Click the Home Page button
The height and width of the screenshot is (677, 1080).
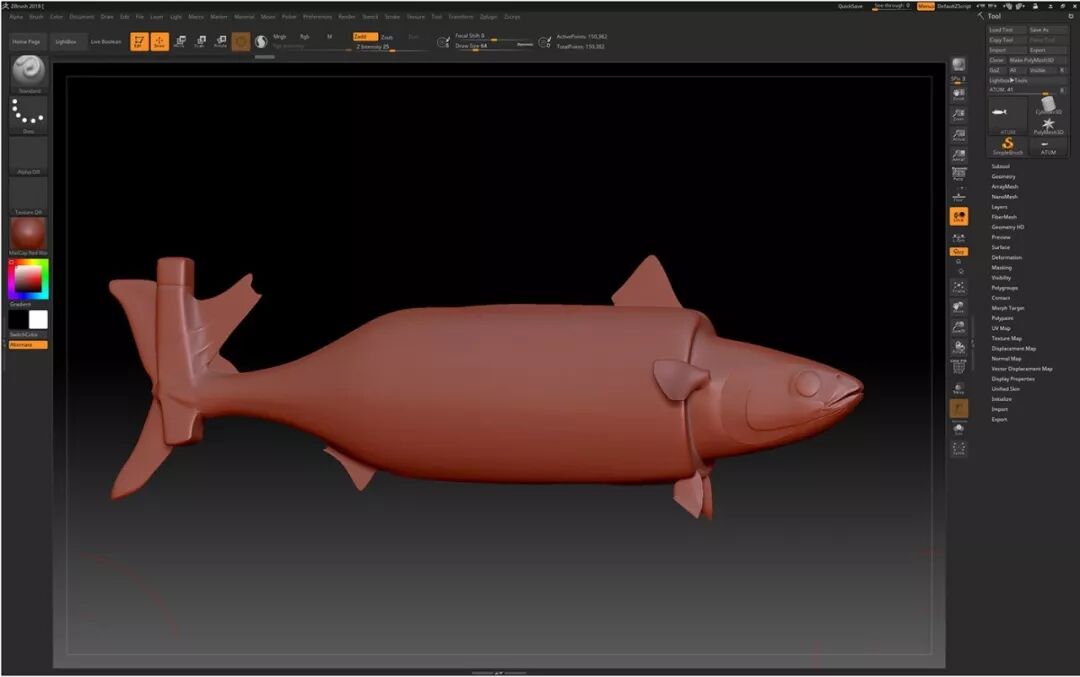[26, 41]
